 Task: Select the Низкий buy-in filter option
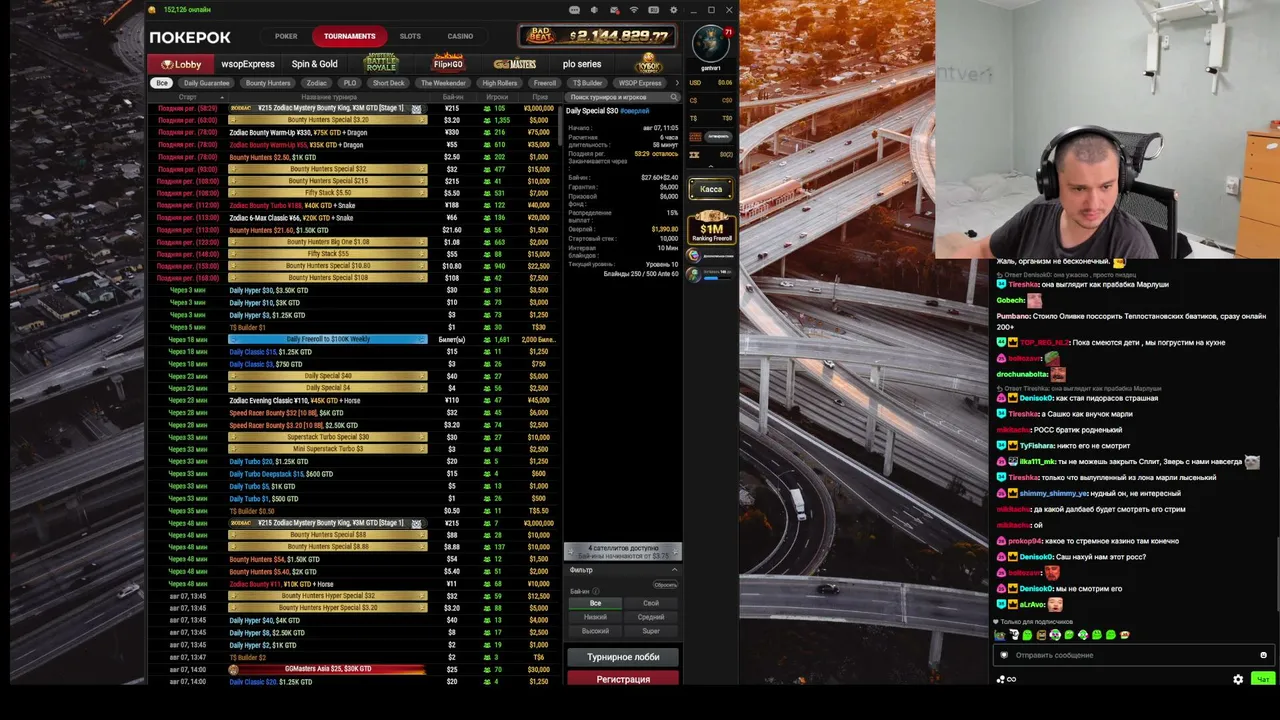tap(595, 617)
